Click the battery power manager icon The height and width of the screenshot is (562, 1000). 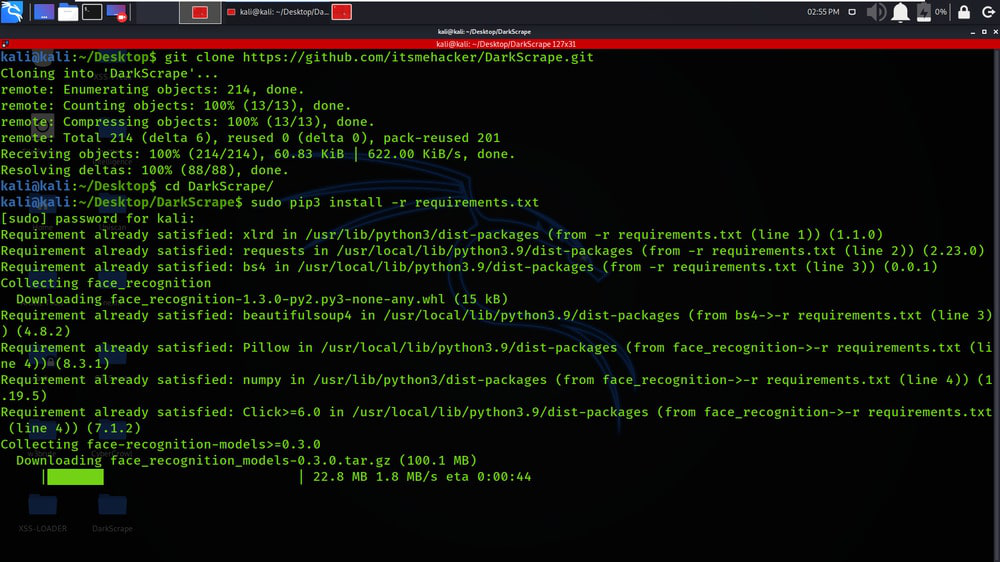[x=923, y=12]
